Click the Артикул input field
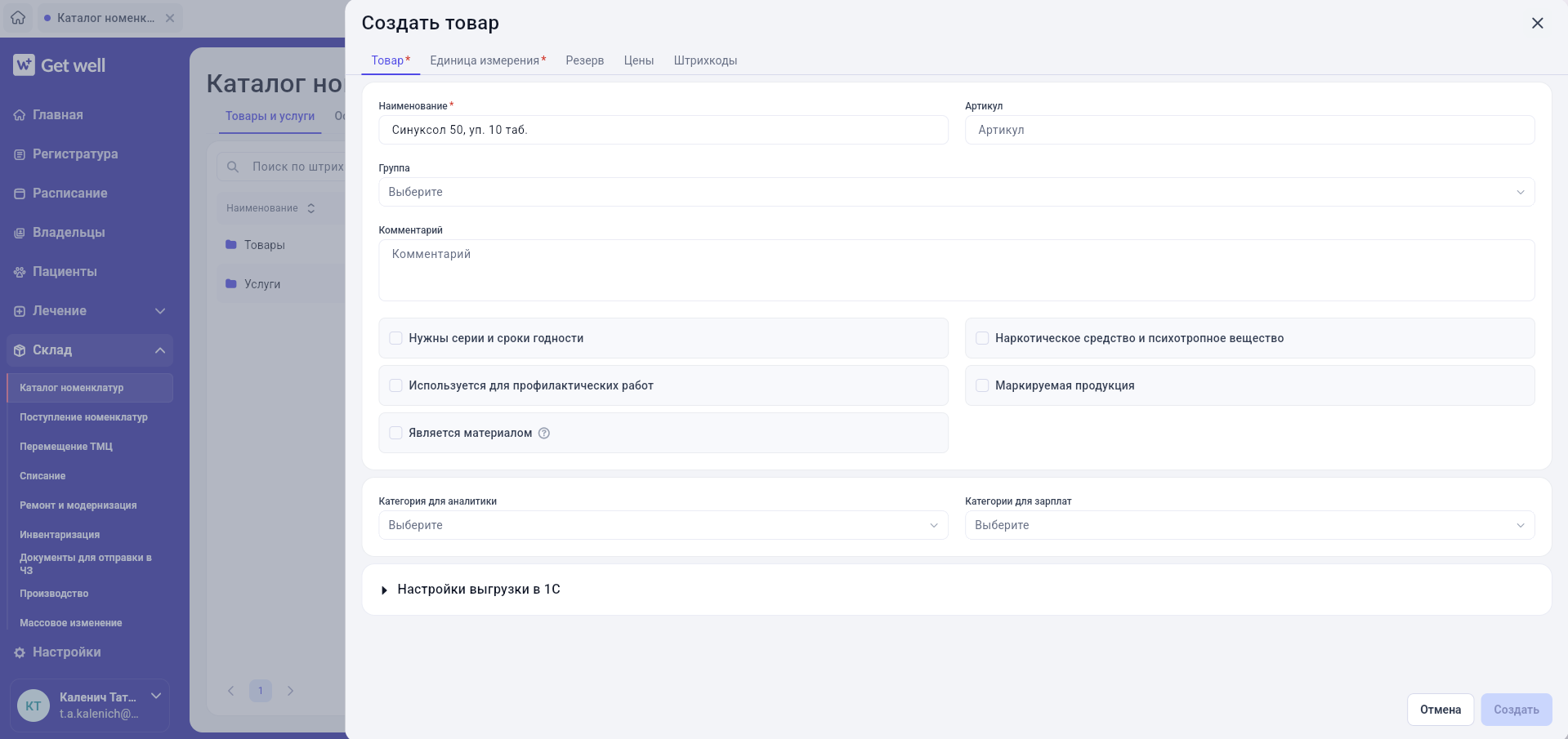 click(x=1249, y=130)
